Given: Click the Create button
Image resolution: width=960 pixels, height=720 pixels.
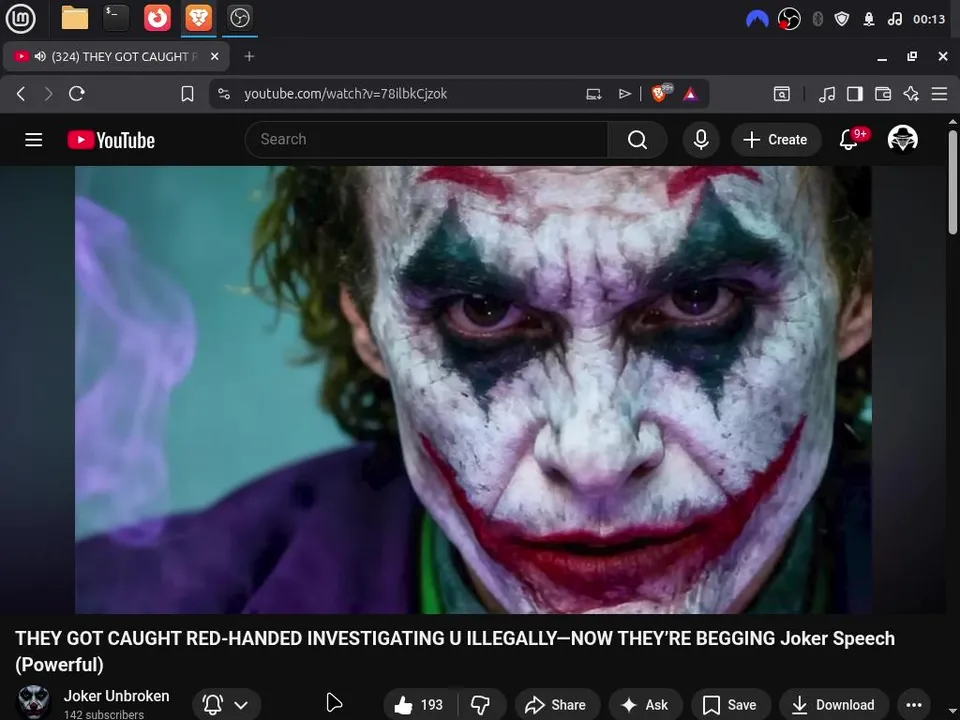Looking at the screenshot, I should tap(776, 140).
